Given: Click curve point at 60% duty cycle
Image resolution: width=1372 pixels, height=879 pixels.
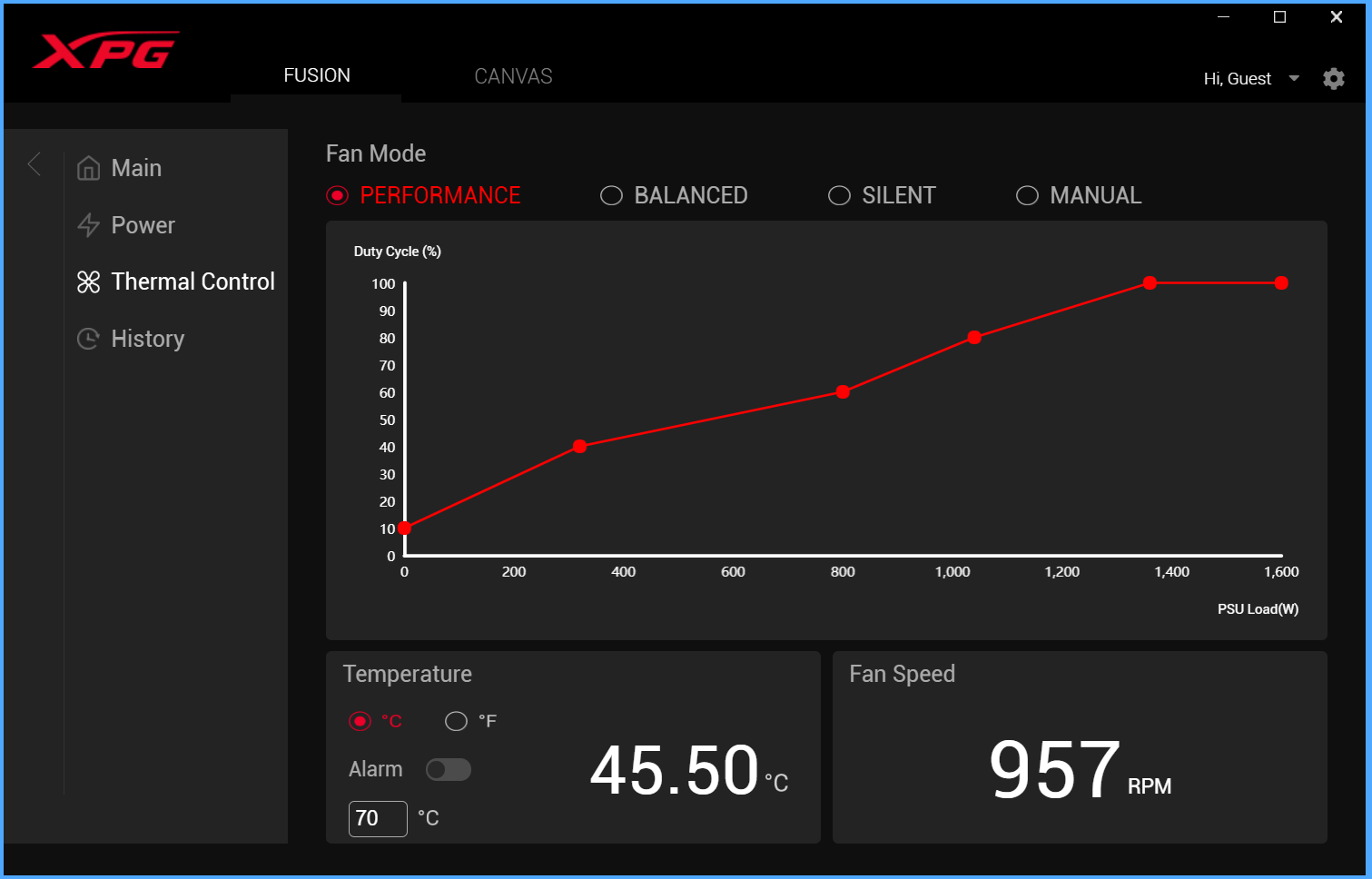Looking at the screenshot, I should [x=843, y=391].
